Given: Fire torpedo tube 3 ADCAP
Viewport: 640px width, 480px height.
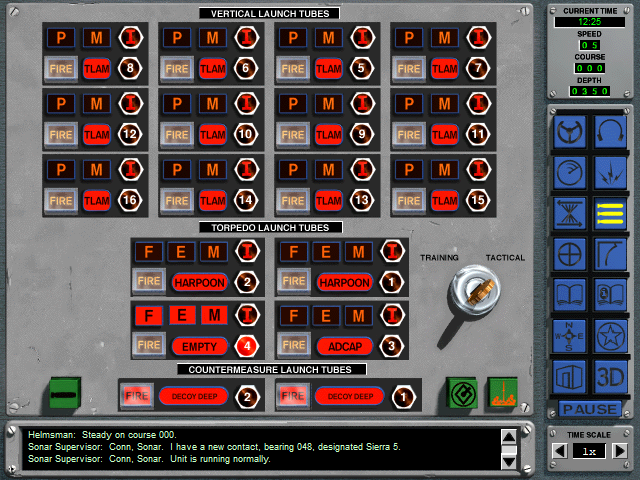Looking at the screenshot, I should point(293,345).
